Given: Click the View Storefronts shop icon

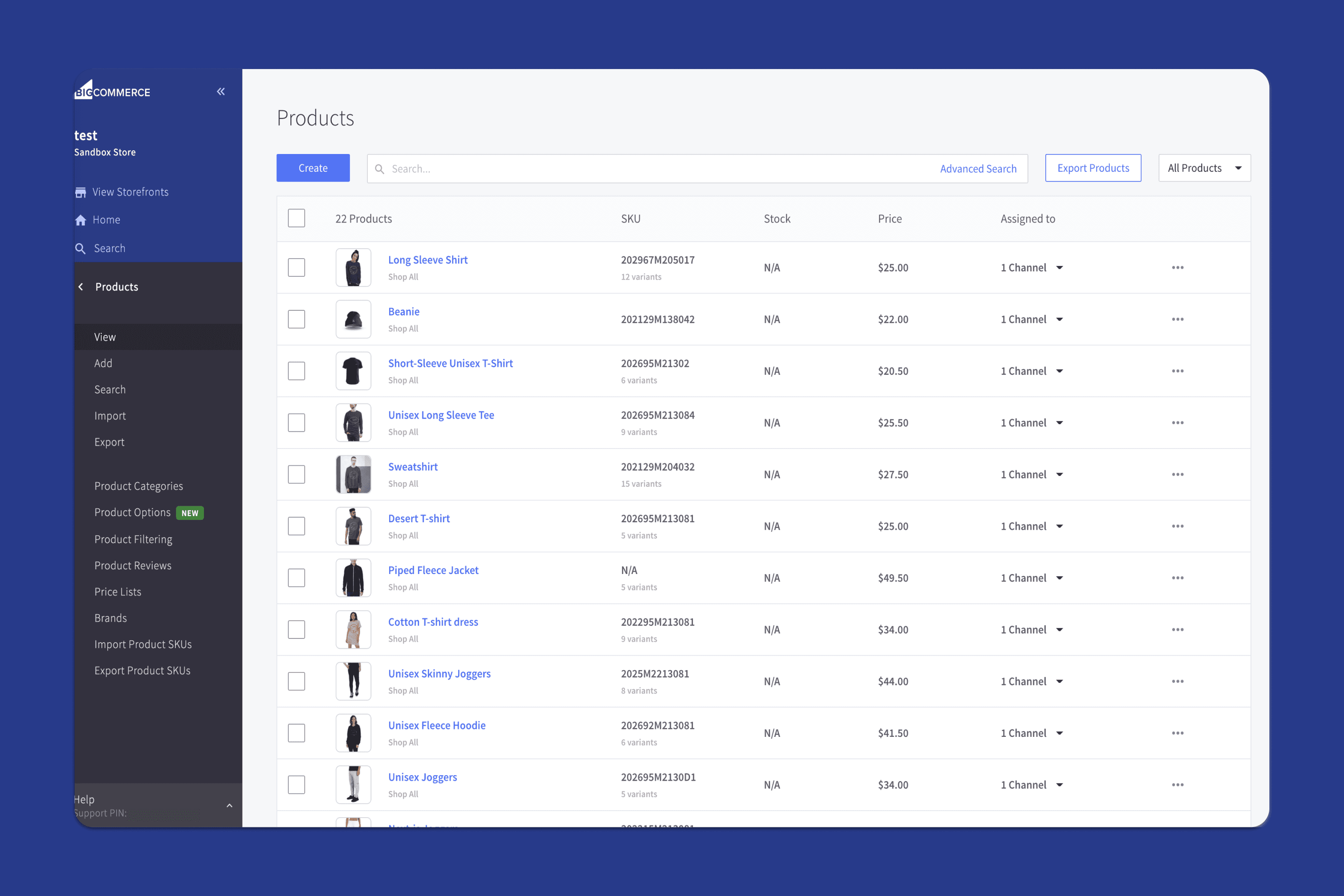Looking at the screenshot, I should coord(81,193).
